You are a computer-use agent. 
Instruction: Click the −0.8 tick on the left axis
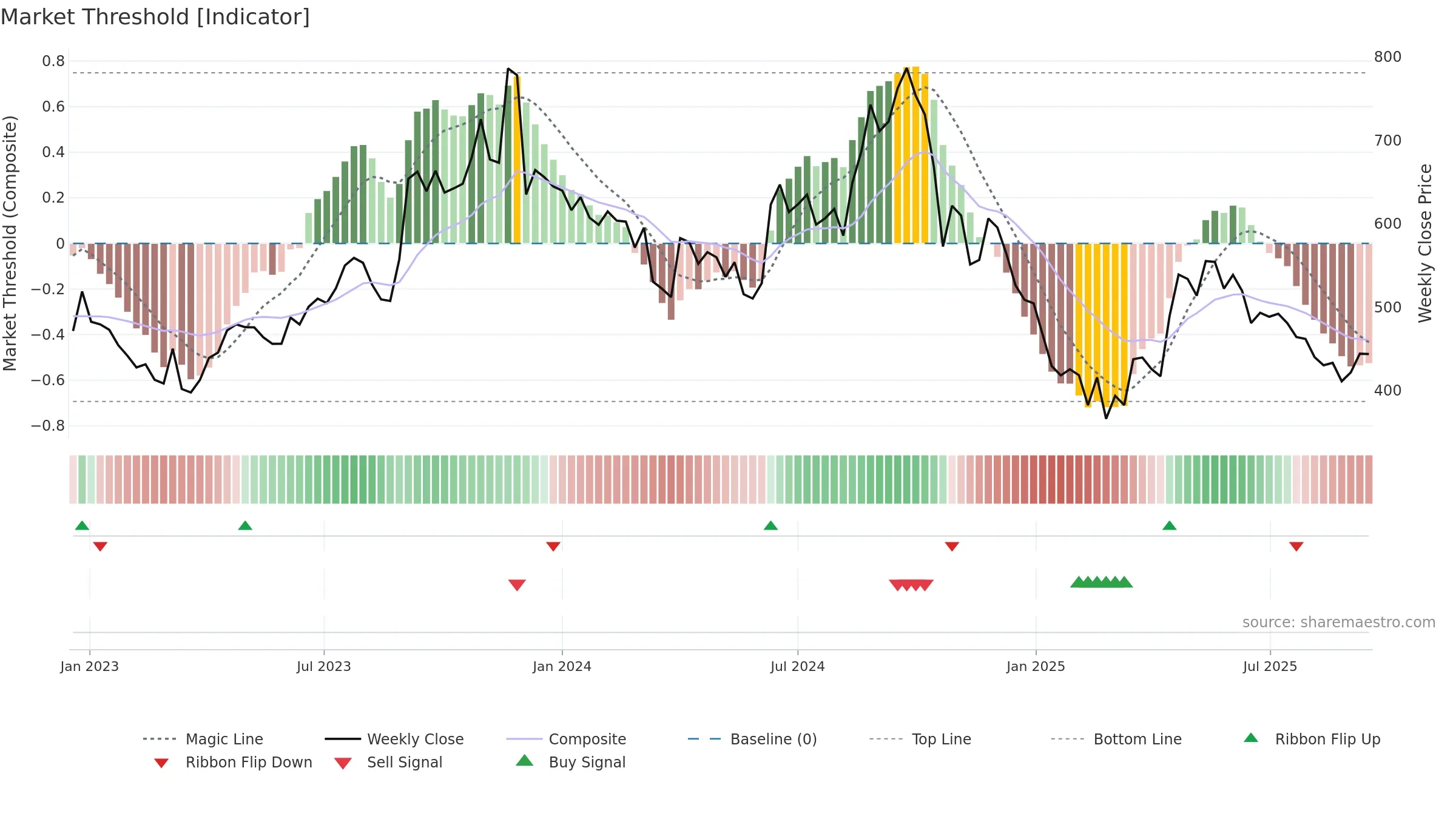point(48,426)
